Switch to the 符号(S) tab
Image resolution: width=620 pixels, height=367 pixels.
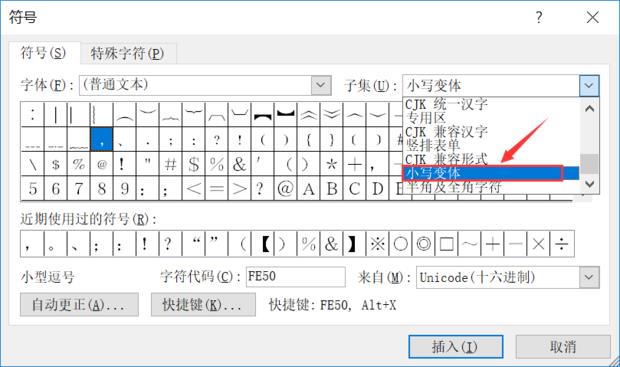click(43, 53)
